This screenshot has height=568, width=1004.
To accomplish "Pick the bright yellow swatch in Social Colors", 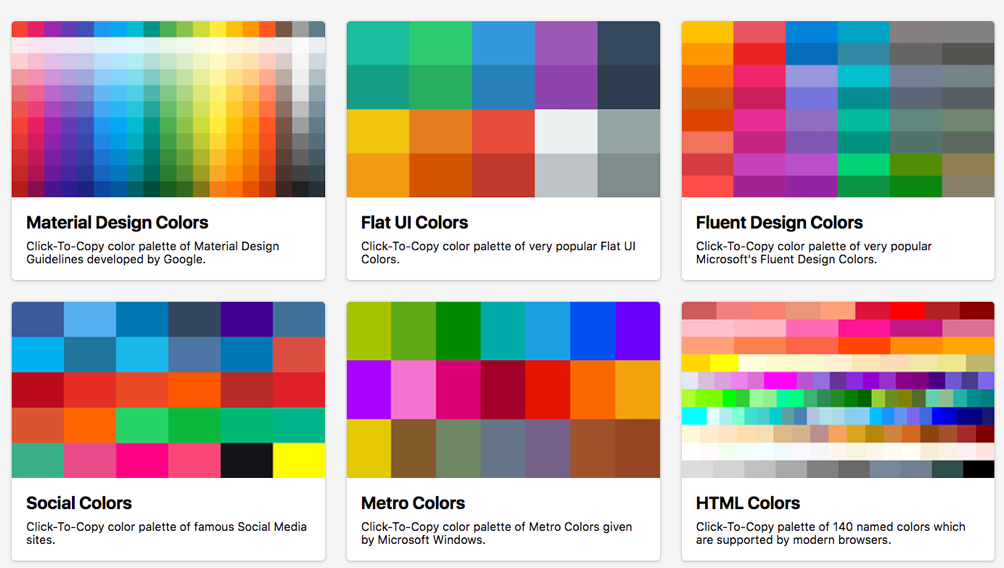I will pyautogui.click(x=299, y=460).
